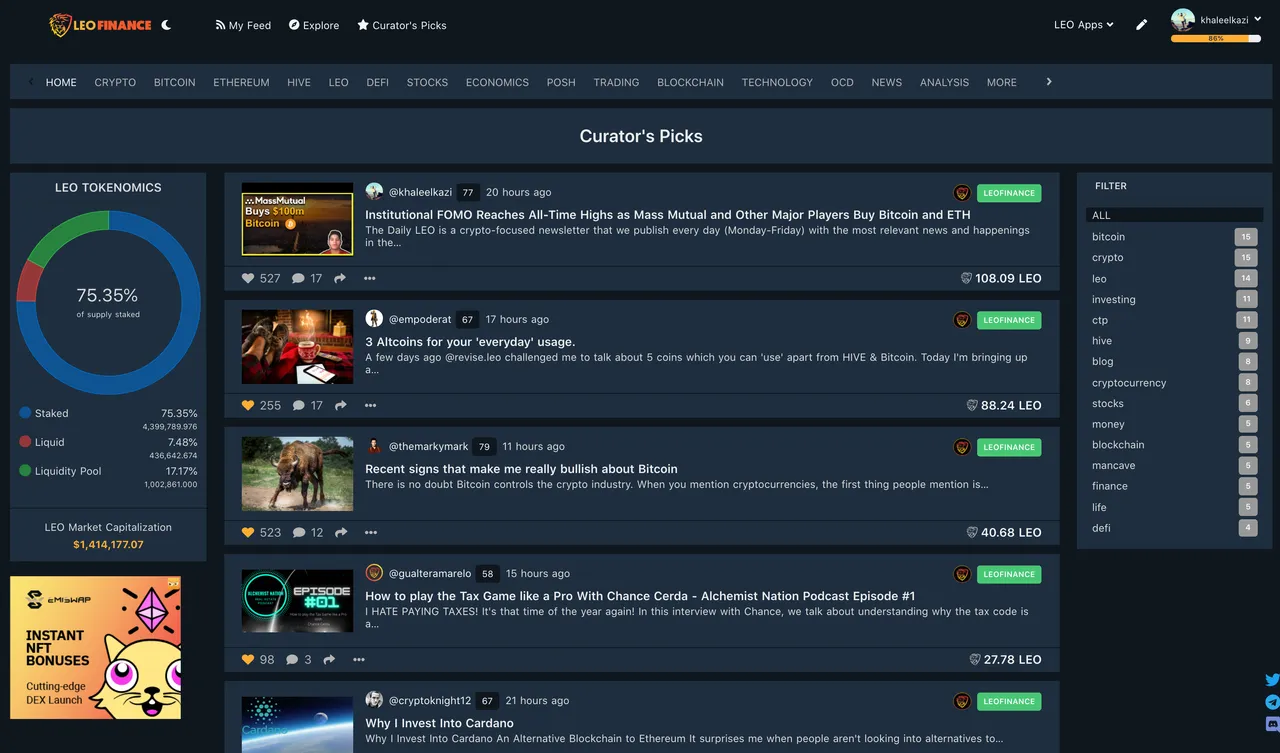Open the bison photo thumbnail
Viewport: 1280px width, 753px height.
click(297, 474)
